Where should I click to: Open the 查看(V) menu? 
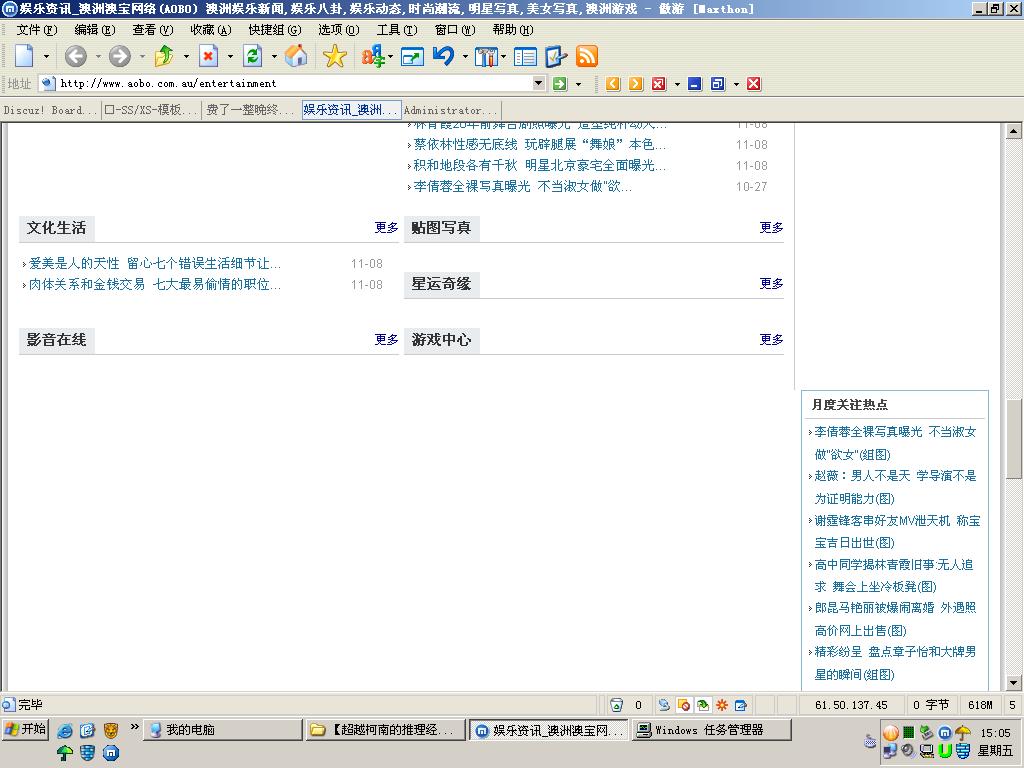(x=153, y=30)
